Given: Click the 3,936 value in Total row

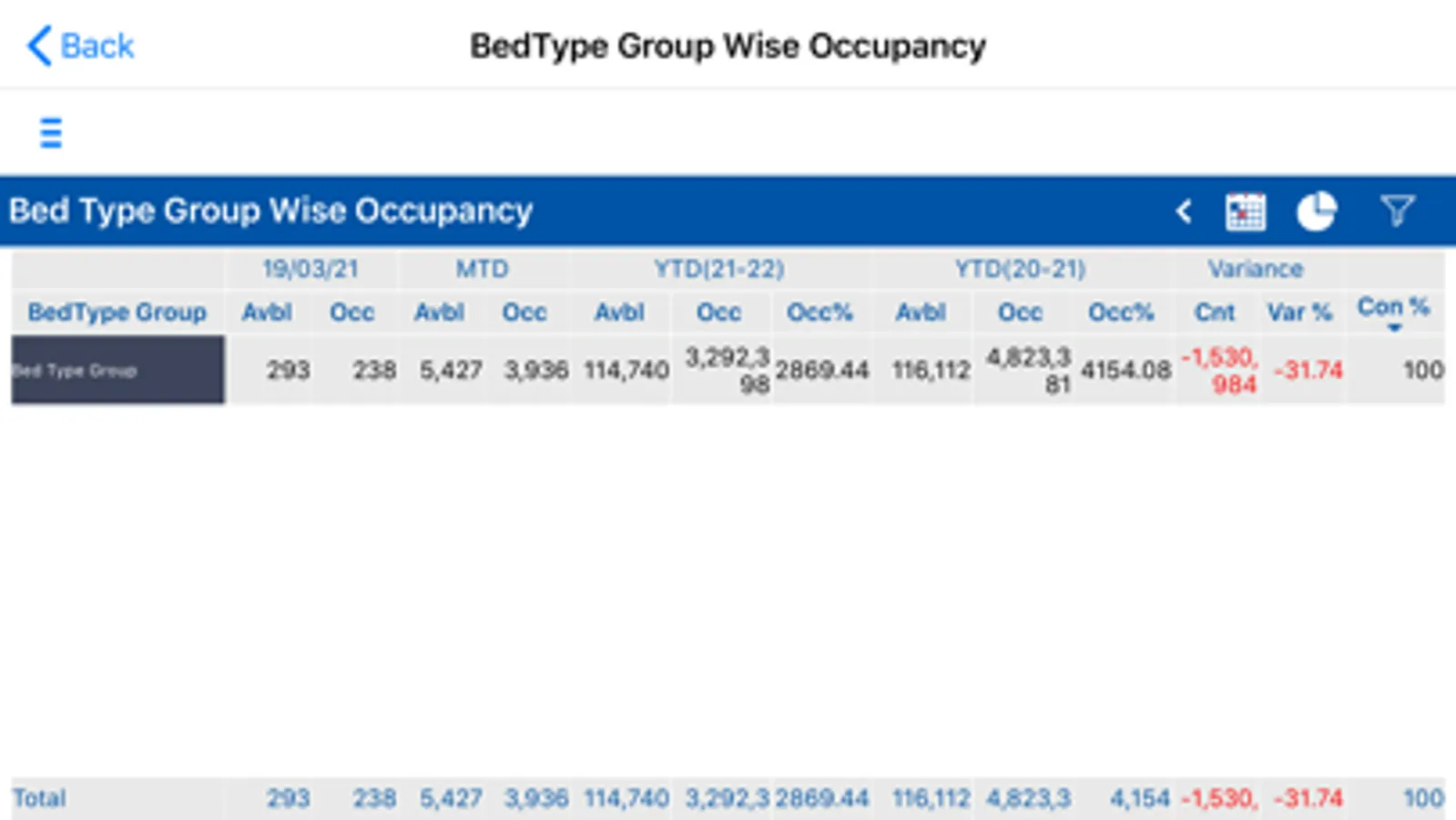Looking at the screenshot, I should 536,798.
